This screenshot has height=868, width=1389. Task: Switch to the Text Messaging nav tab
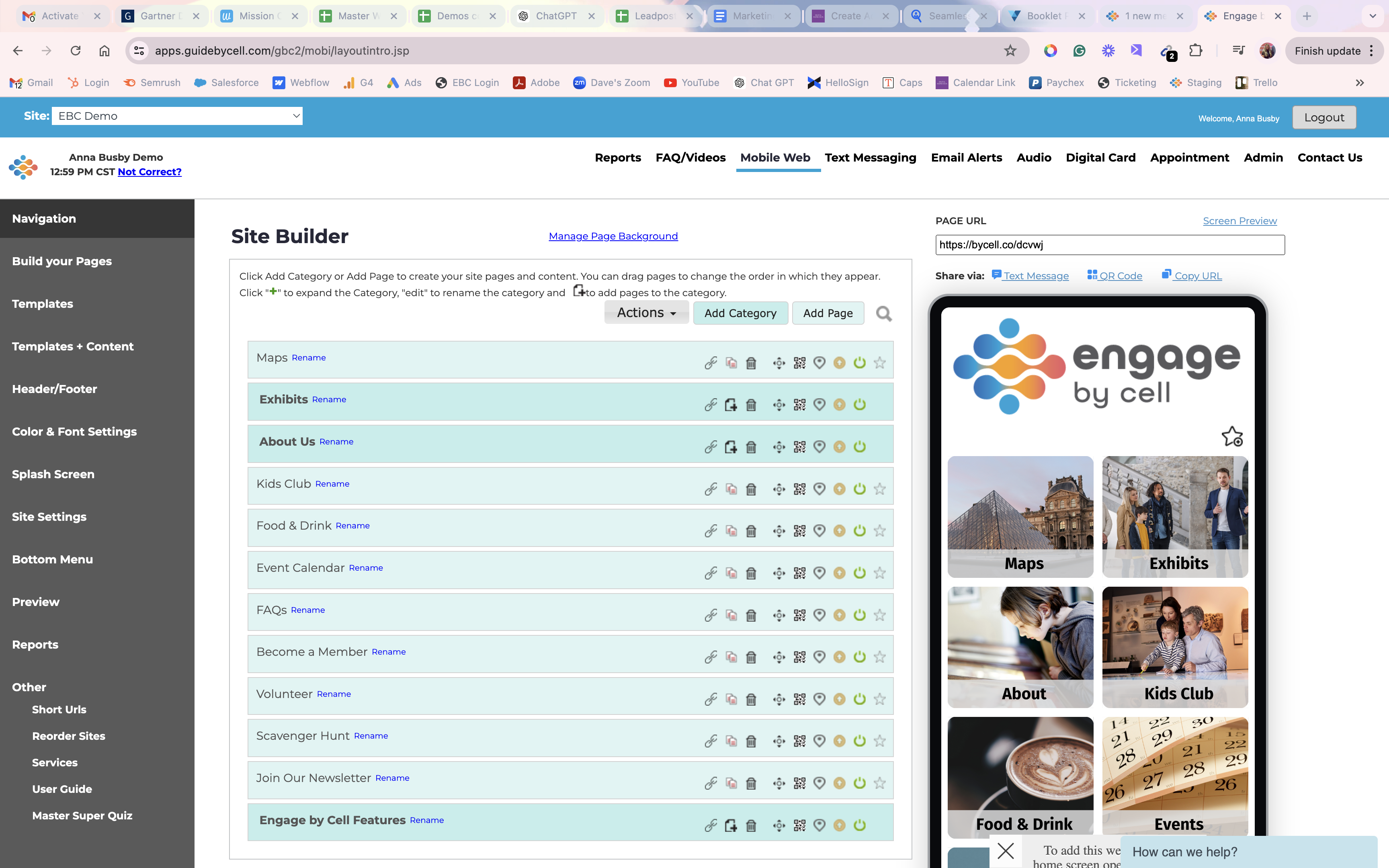[x=870, y=157]
